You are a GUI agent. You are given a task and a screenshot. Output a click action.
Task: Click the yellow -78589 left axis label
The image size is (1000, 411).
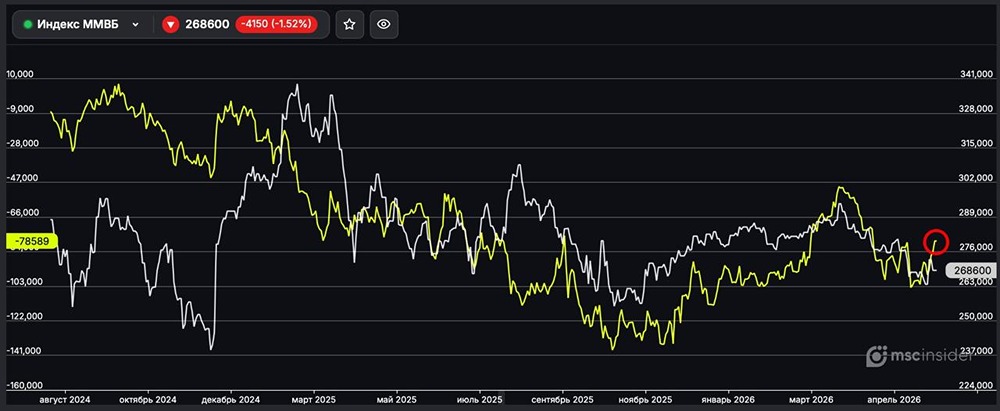point(31,241)
